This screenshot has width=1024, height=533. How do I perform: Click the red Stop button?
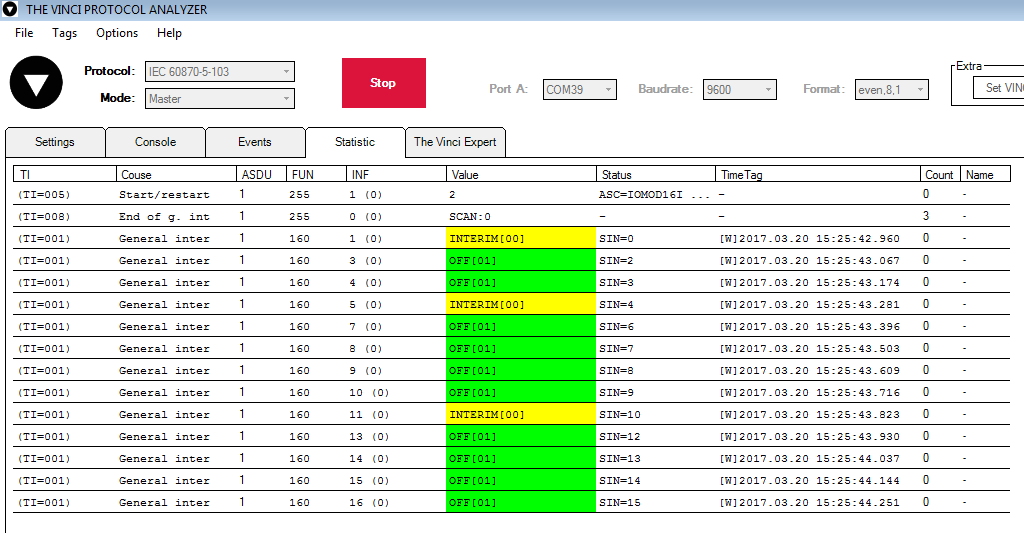[383, 83]
